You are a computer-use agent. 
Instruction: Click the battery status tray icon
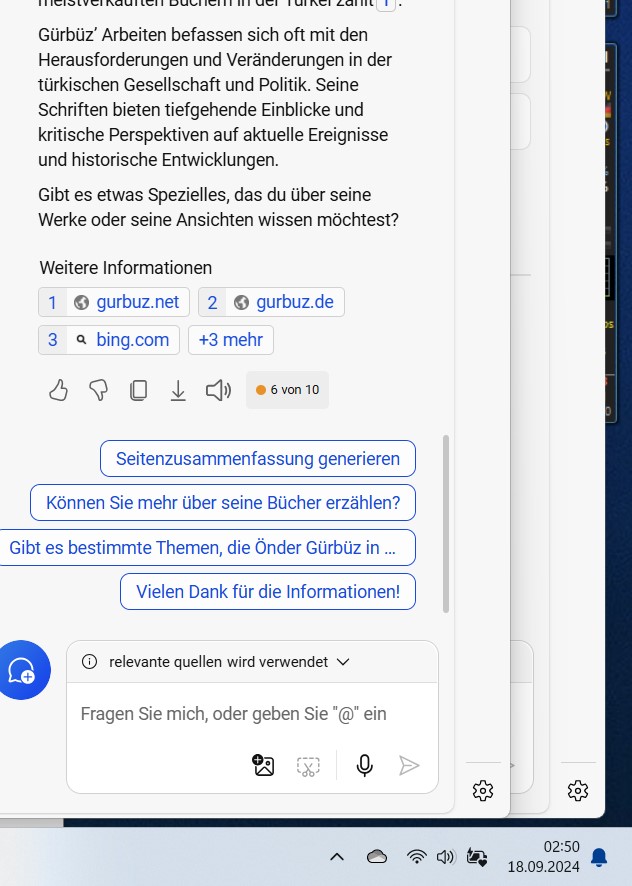477,857
